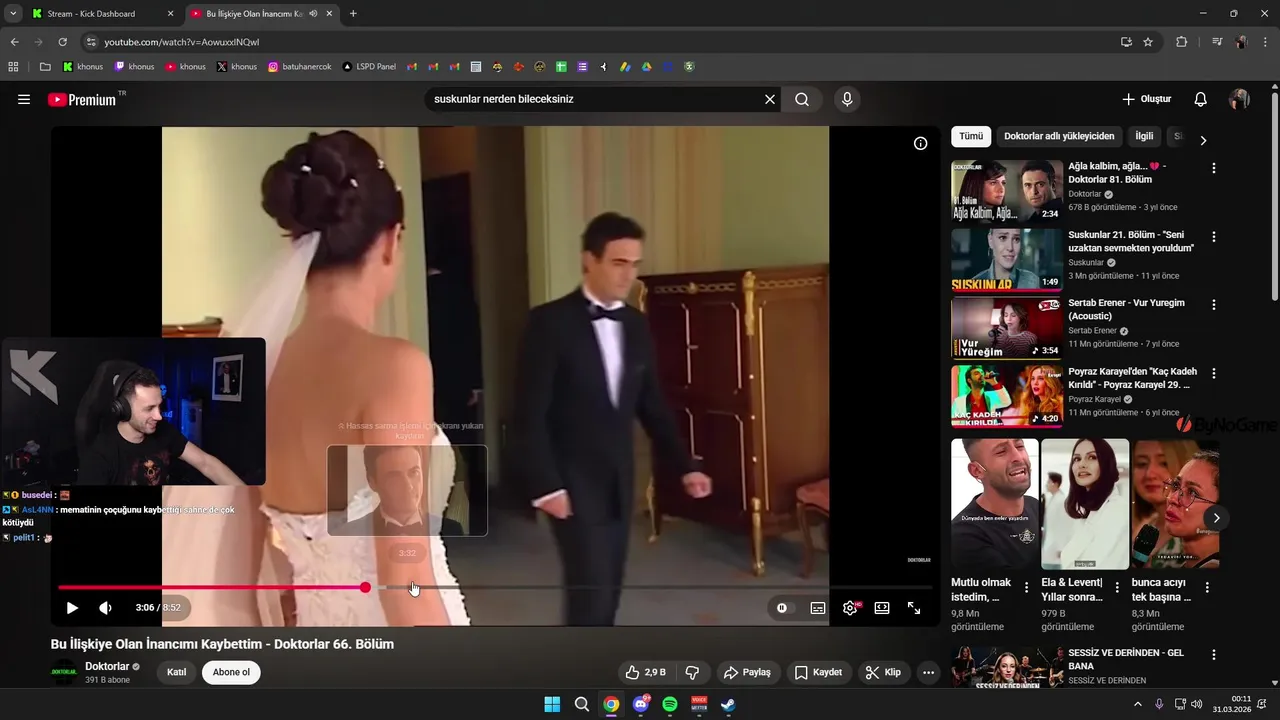Open the Doktorlar channel name link
The image size is (1280, 720).
coord(107,666)
